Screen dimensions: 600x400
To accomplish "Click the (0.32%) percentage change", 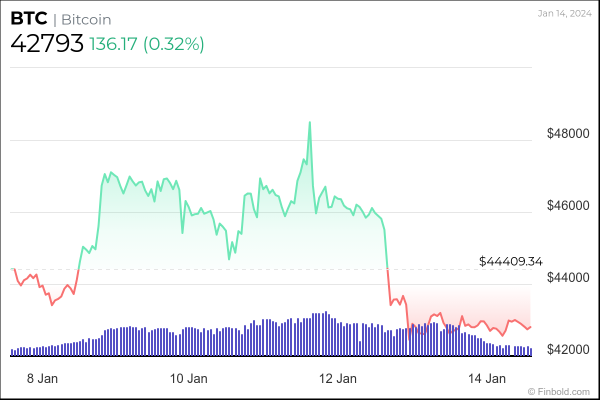I will click(175, 44).
